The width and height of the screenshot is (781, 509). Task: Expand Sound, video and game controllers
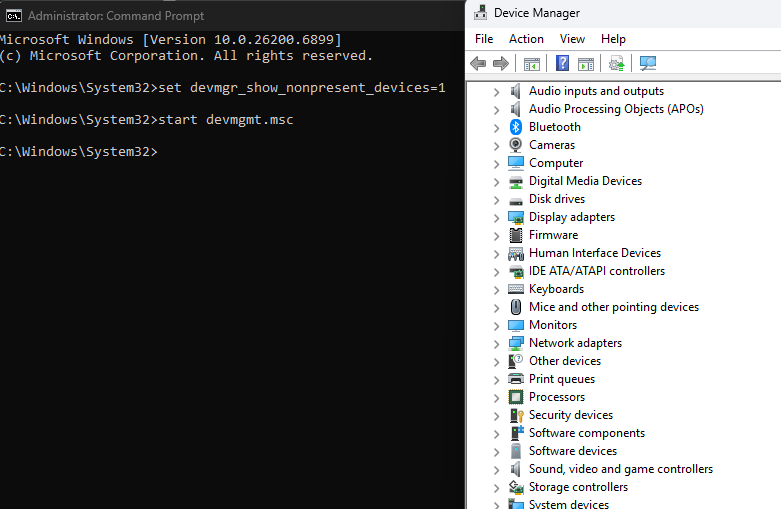497,469
